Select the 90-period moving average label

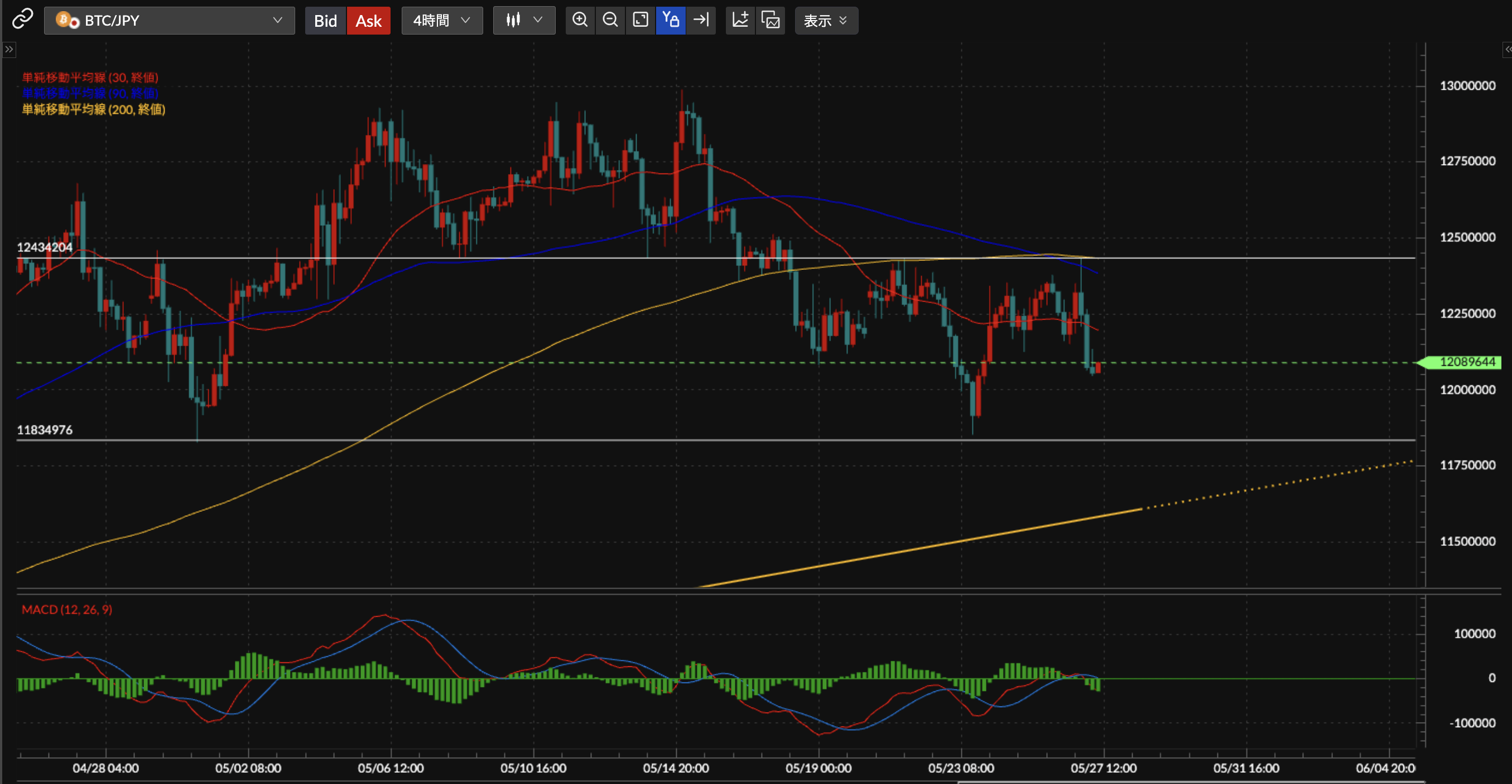90,93
